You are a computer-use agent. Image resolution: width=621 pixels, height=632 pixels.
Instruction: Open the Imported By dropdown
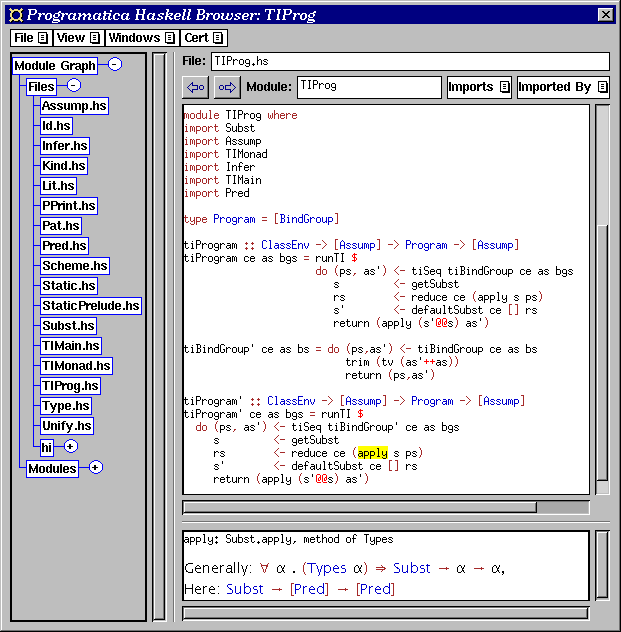[x=562, y=88]
